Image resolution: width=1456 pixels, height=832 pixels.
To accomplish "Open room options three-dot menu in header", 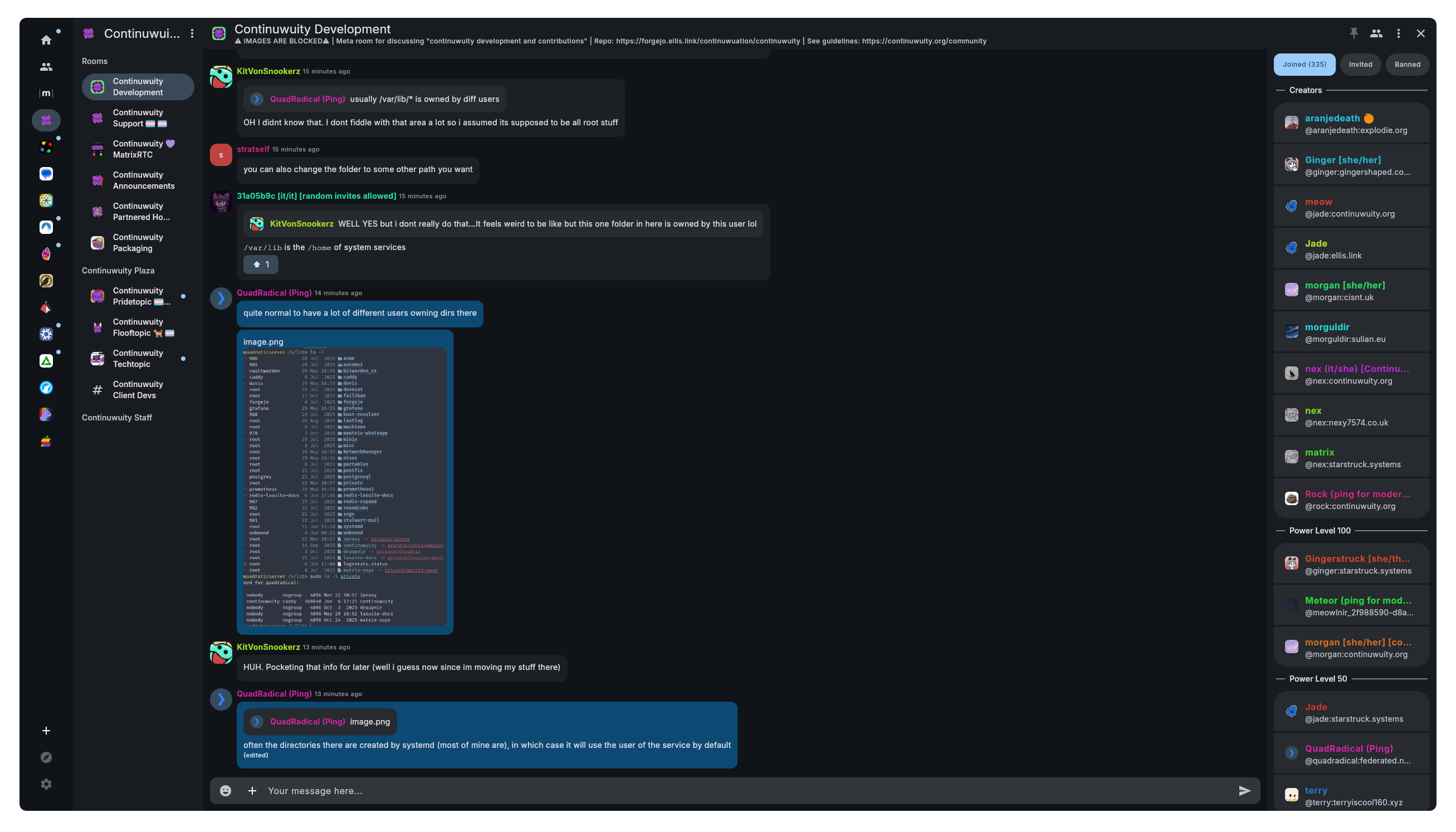I will (x=1398, y=34).
